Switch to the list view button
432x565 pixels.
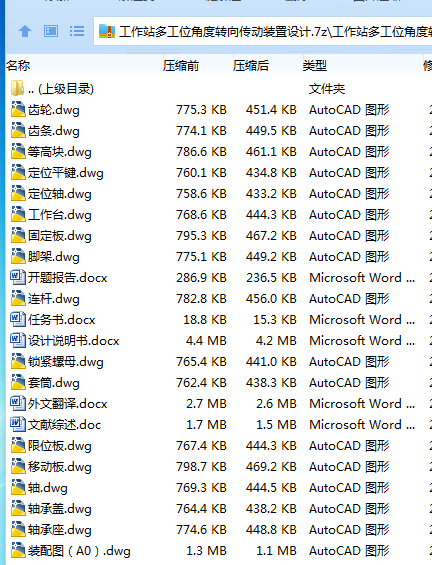pos(77,31)
